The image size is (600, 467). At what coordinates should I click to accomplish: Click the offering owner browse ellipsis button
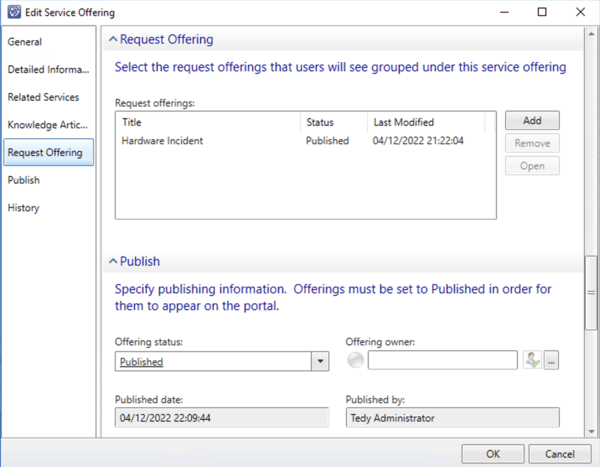click(x=551, y=360)
